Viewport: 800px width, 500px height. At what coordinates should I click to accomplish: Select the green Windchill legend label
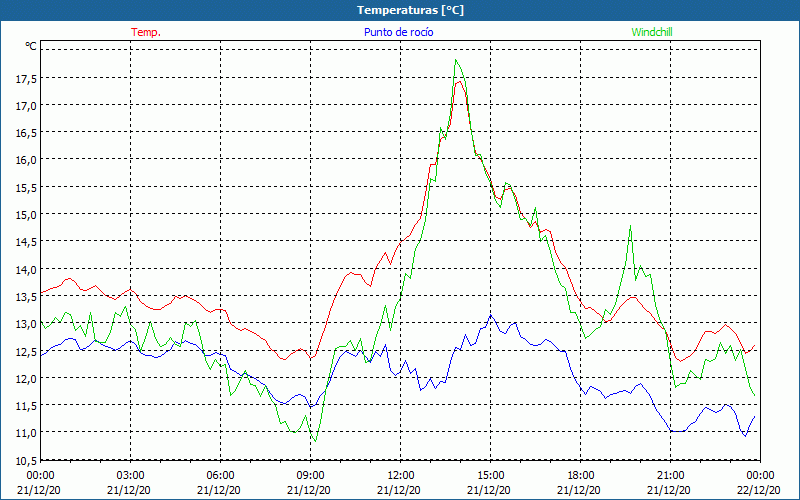point(652,32)
